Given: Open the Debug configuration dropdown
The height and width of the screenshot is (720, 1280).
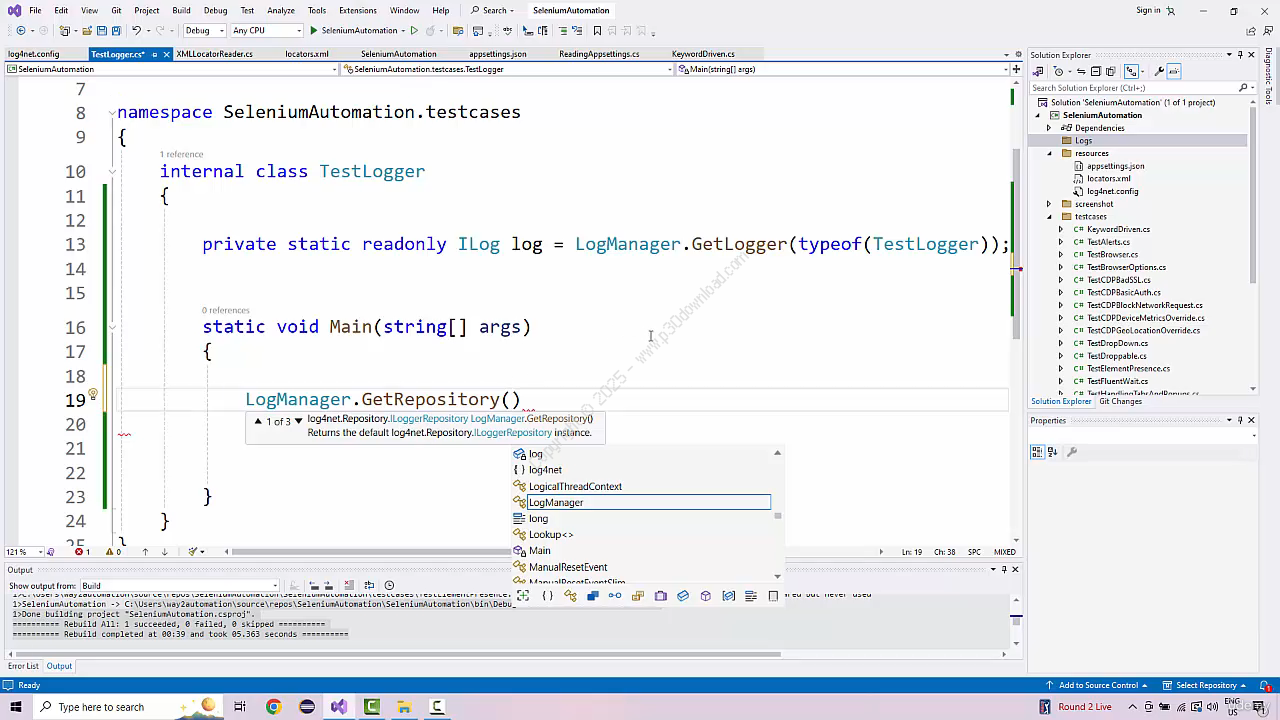Looking at the screenshot, I should [x=205, y=30].
